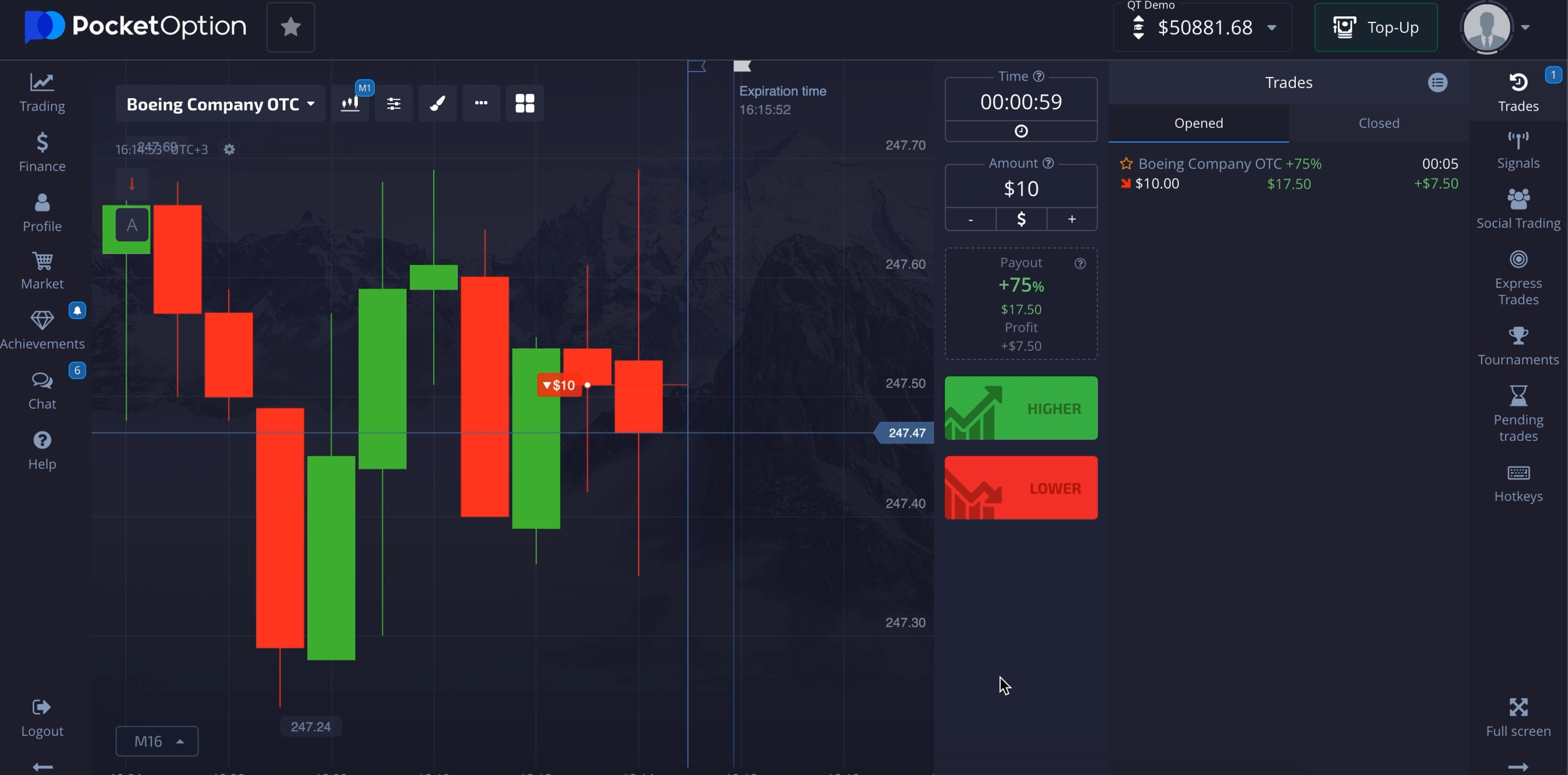1568x775 pixels.
Task: Click the Top-Up button
Action: (x=1375, y=27)
